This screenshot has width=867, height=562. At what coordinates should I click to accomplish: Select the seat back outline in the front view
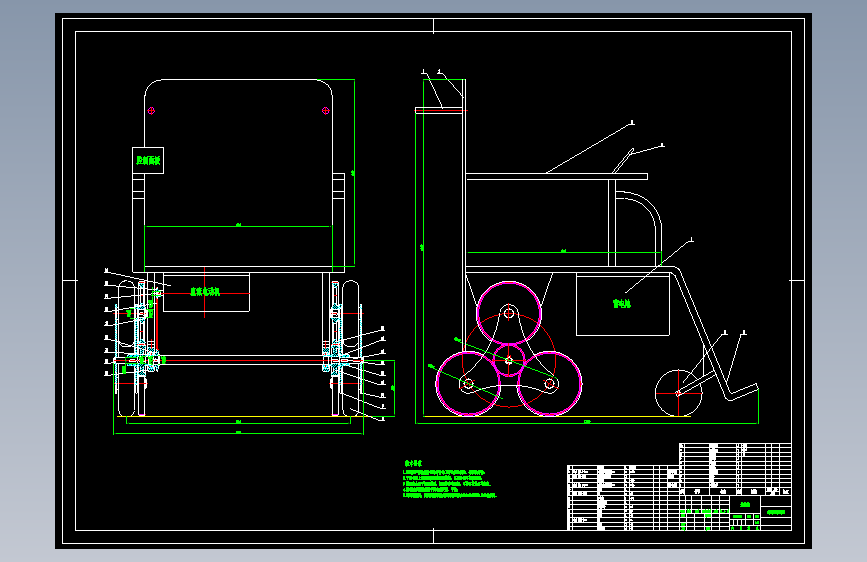click(x=238, y=173)
